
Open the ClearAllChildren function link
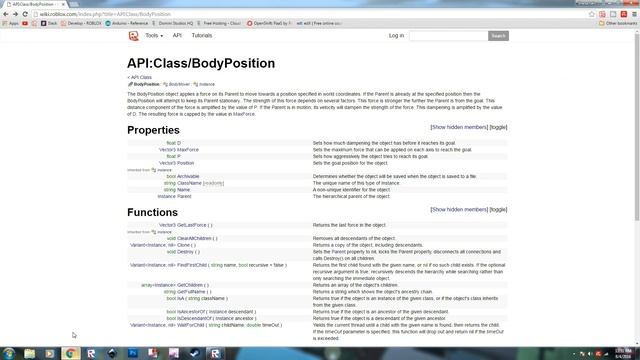[x=194, y=238]
